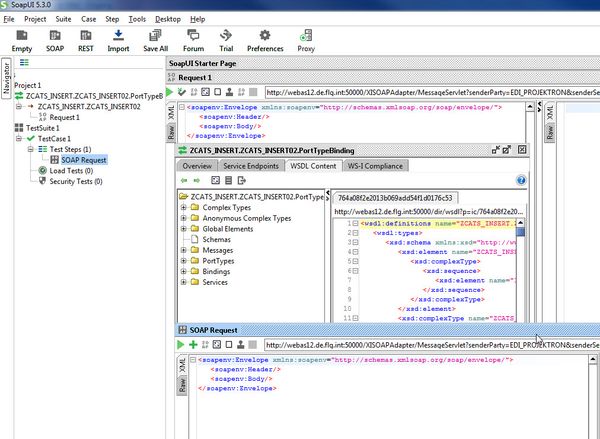Run SOAP Request step with green play

point(180,344)
